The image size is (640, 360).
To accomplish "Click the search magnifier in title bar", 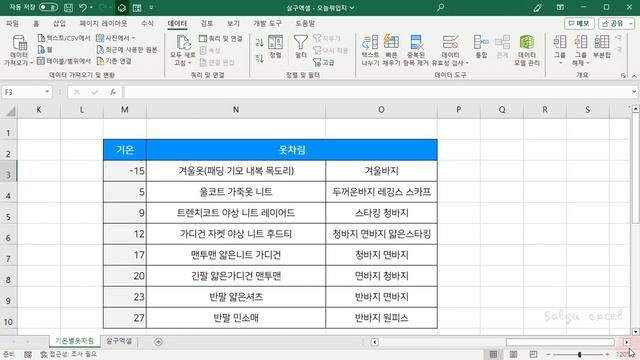I will 440,7.
